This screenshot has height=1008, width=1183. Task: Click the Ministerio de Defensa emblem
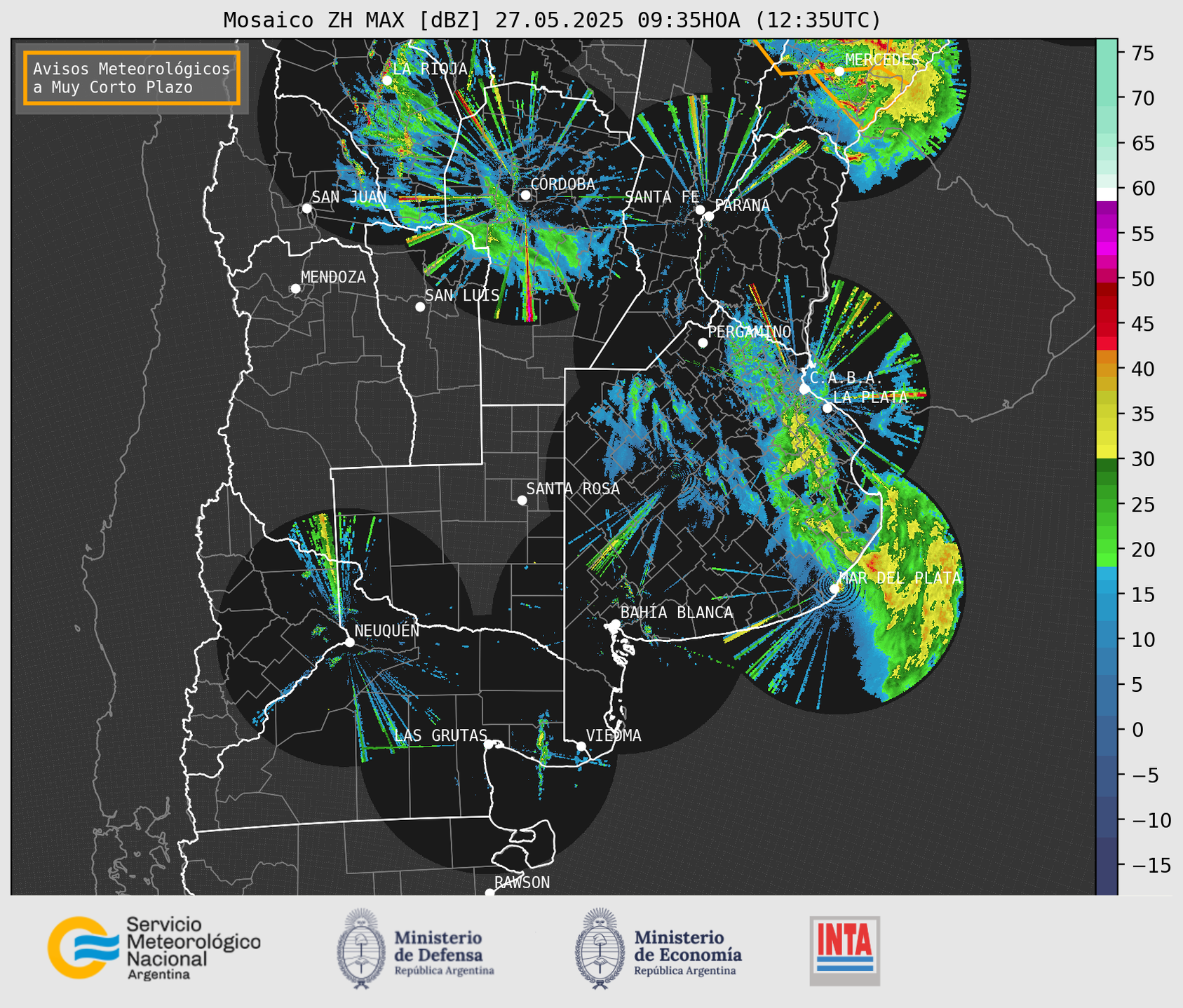tap(360, 948)
